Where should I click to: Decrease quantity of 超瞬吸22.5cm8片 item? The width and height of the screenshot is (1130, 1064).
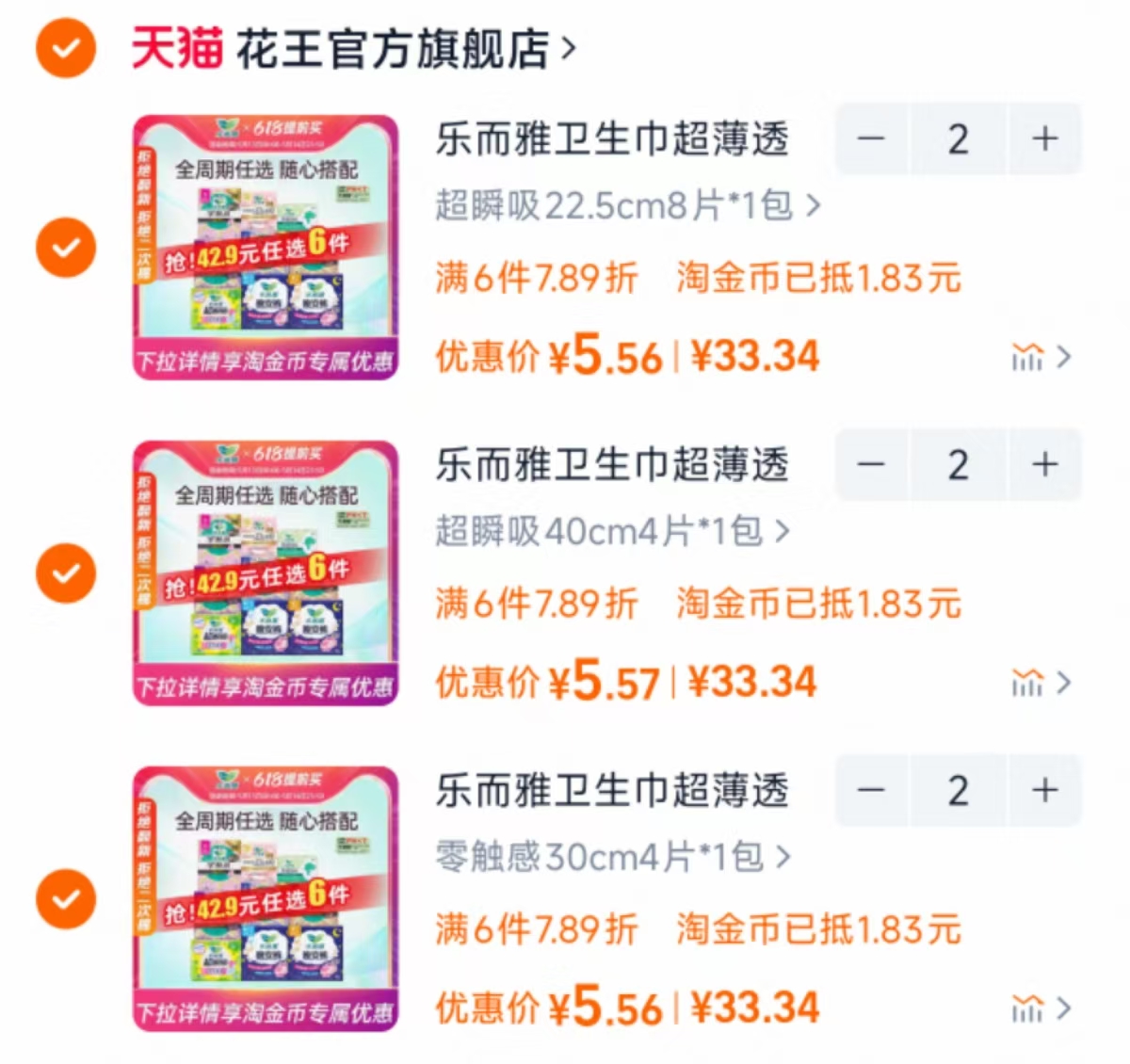[x=871, y=139]
